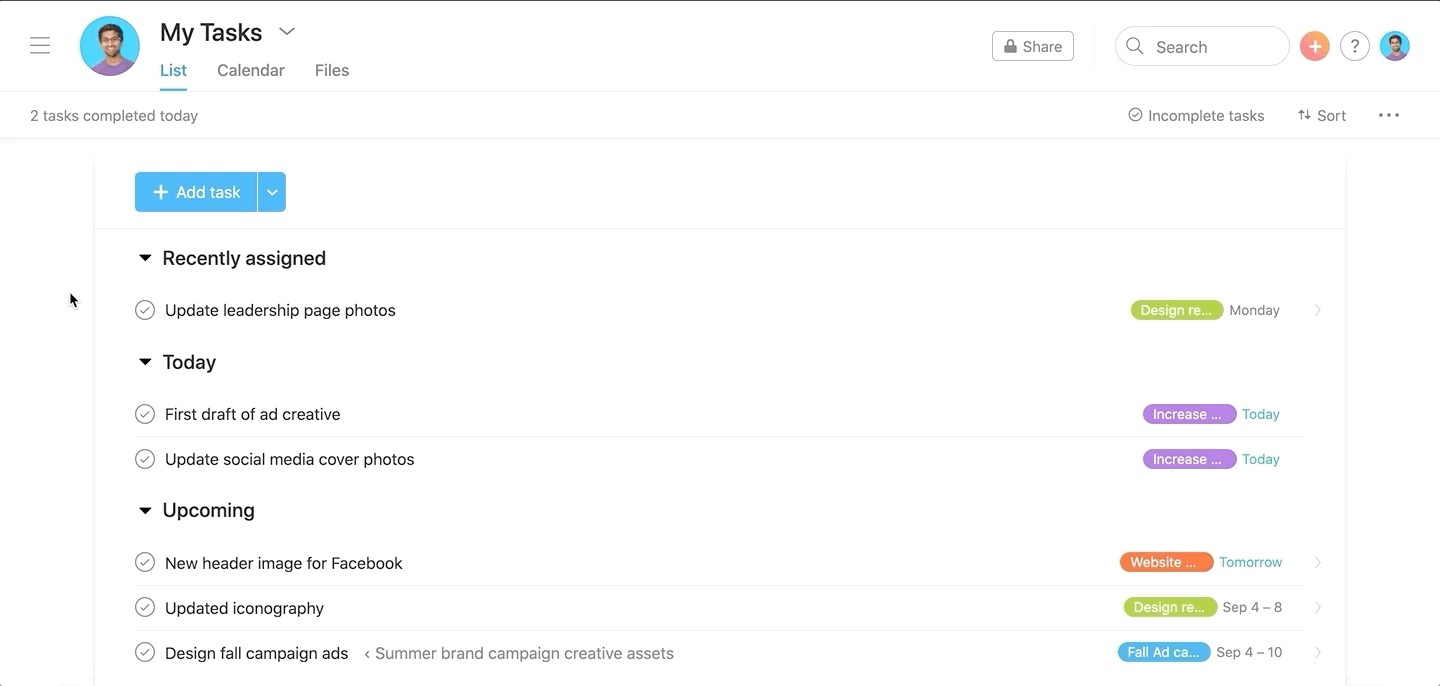Click Today due date on First draft row
Screen dimensions: 1440x686
1261,414
